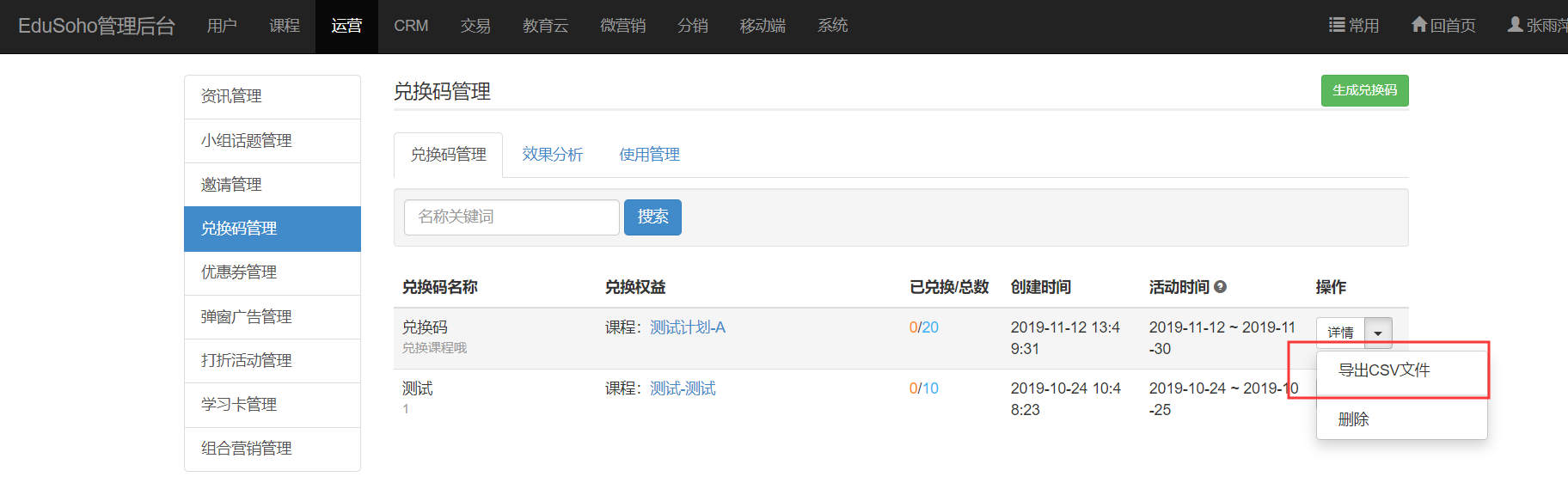
Task: View 详情 for the 兑换码 row
Action: tap(1340, 333)
